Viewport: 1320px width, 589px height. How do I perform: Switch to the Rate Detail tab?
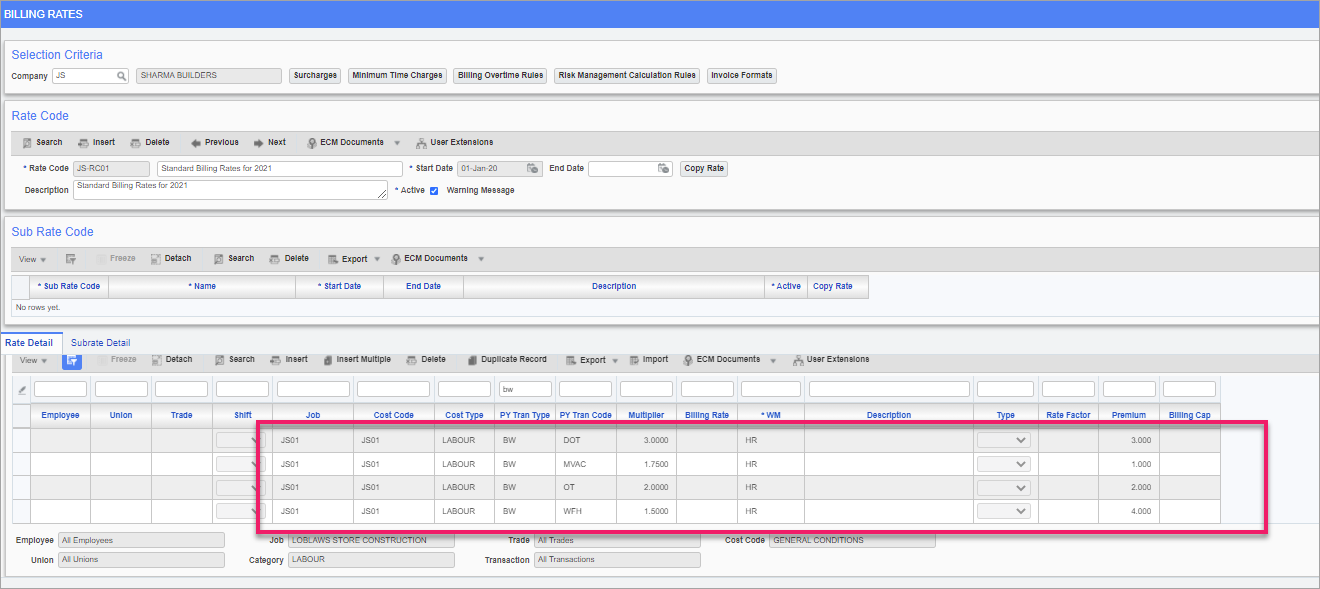30,343
